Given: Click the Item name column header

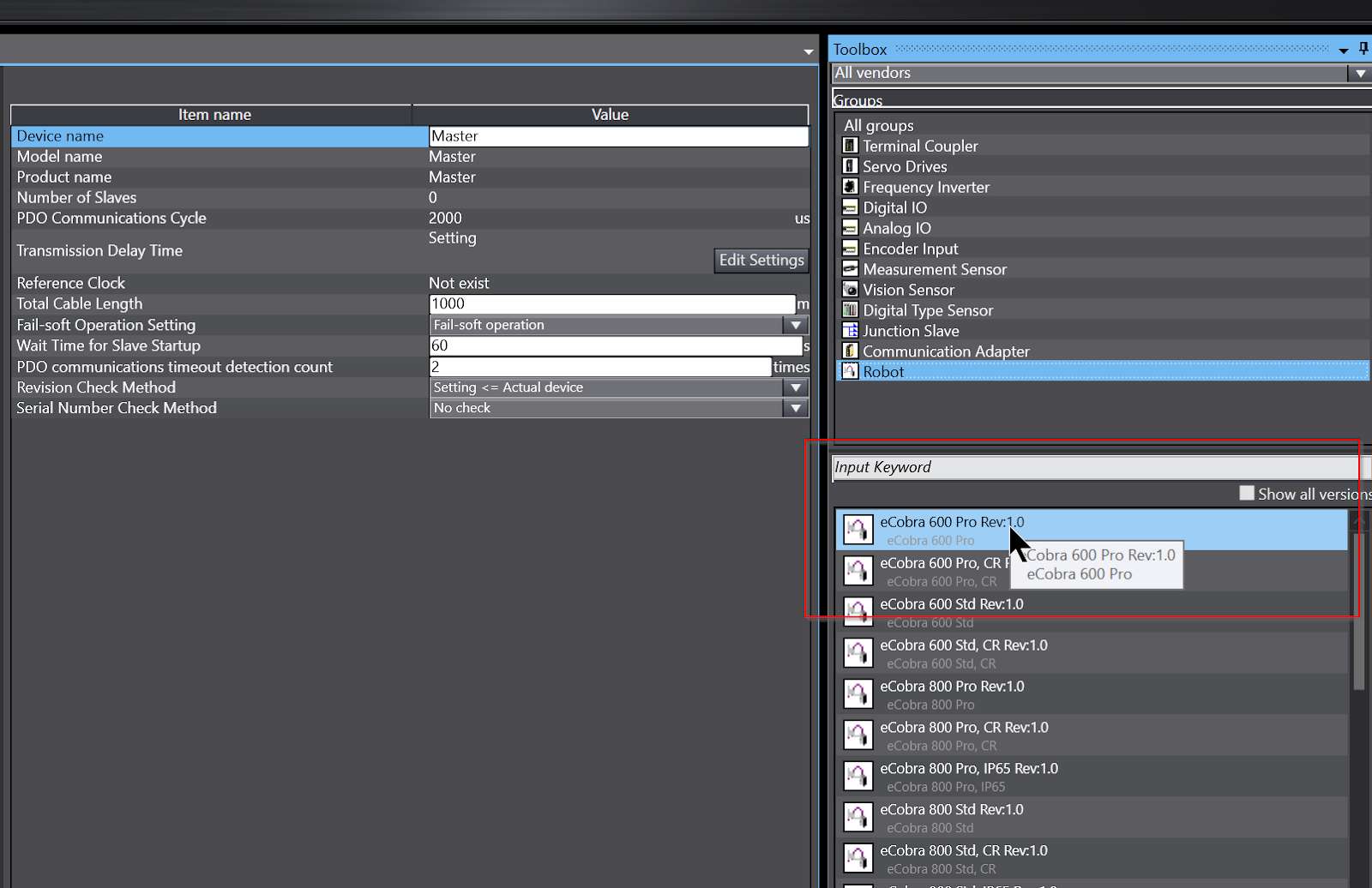Looking at the screenshot, I should pyautogui.click(x=212, y=115).
